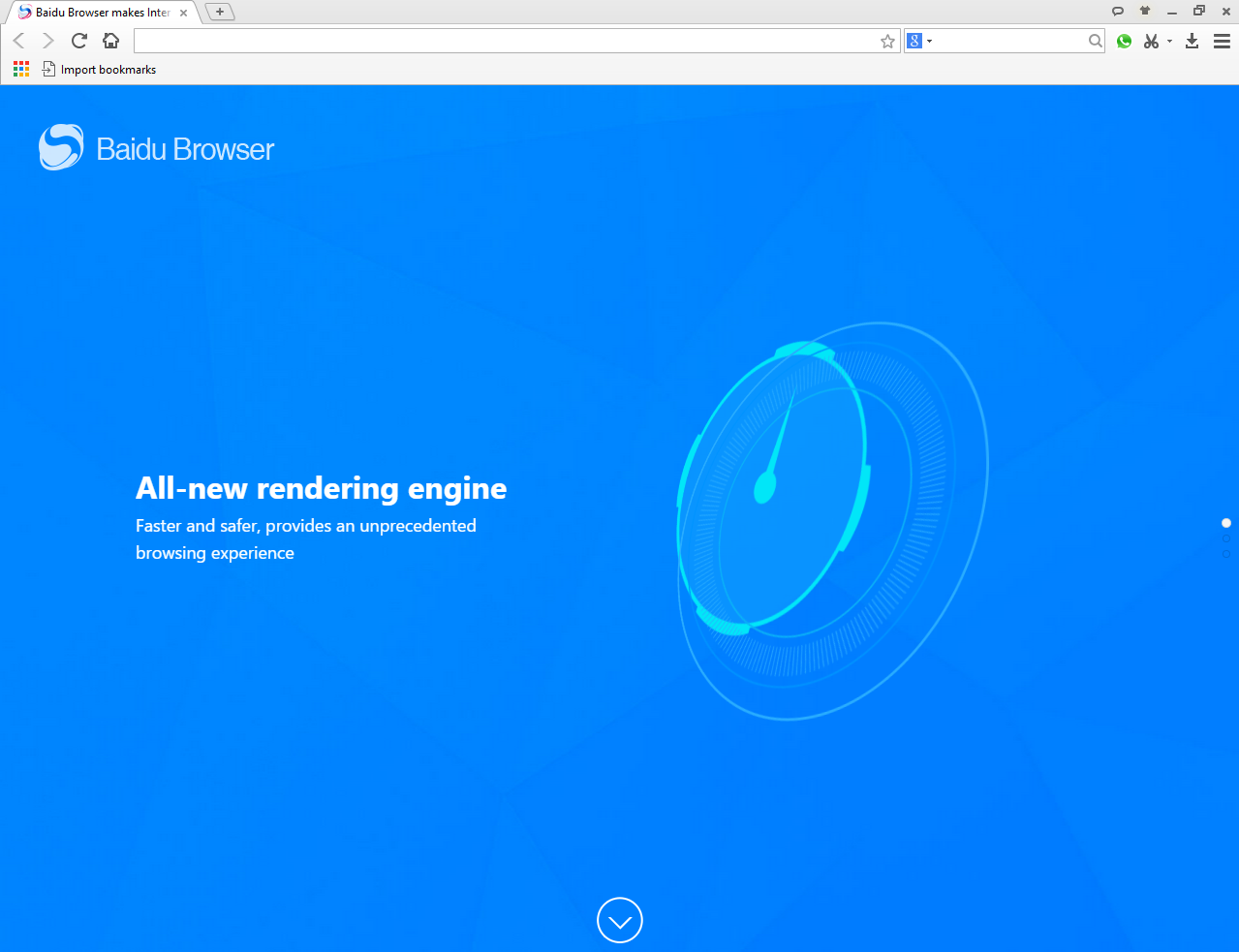Open speed dial with the colorful grid icon

pyautogui.click(x=20, y=69)
